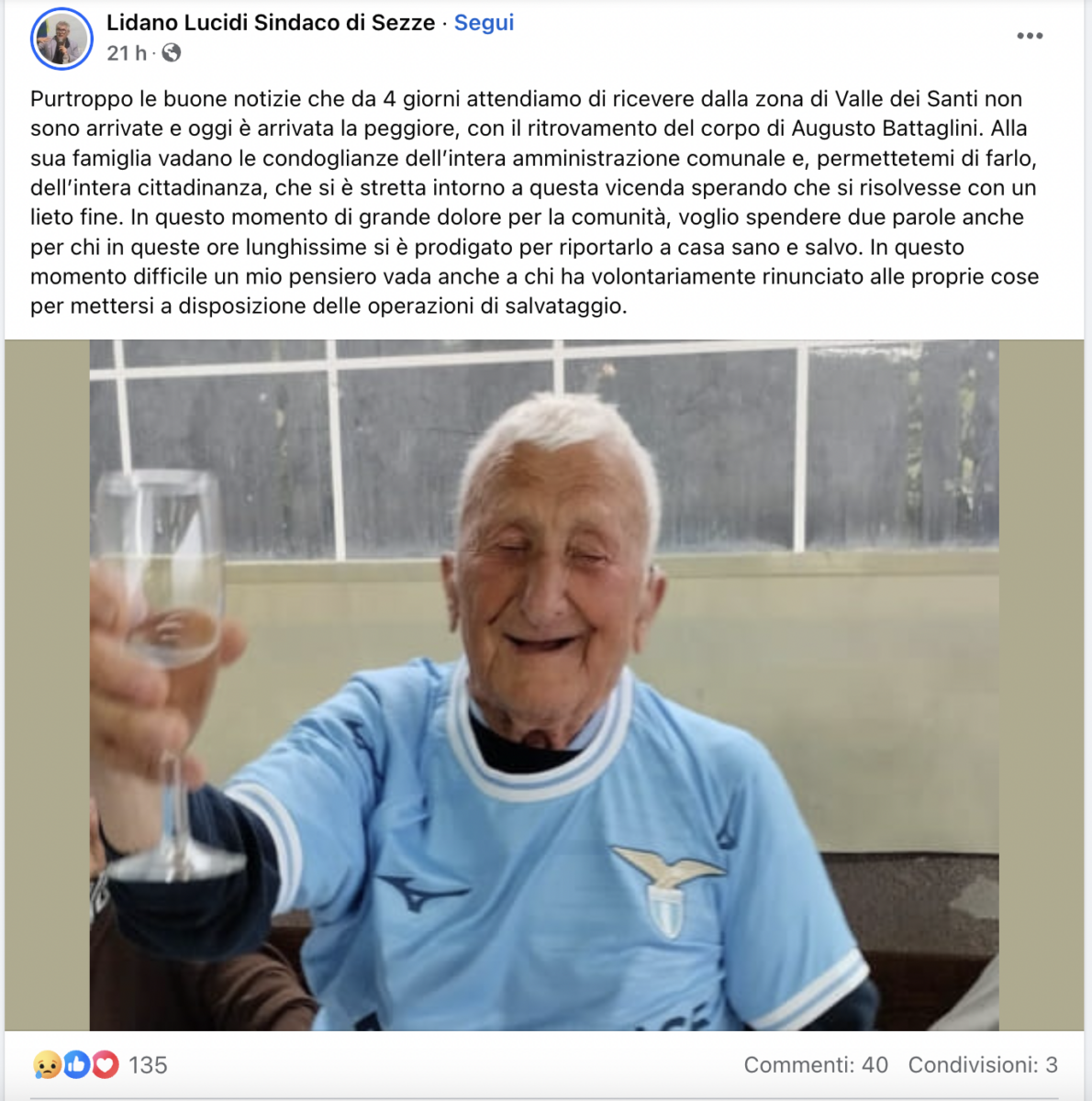Show who reacted via the 135 count

point(148,1065)
